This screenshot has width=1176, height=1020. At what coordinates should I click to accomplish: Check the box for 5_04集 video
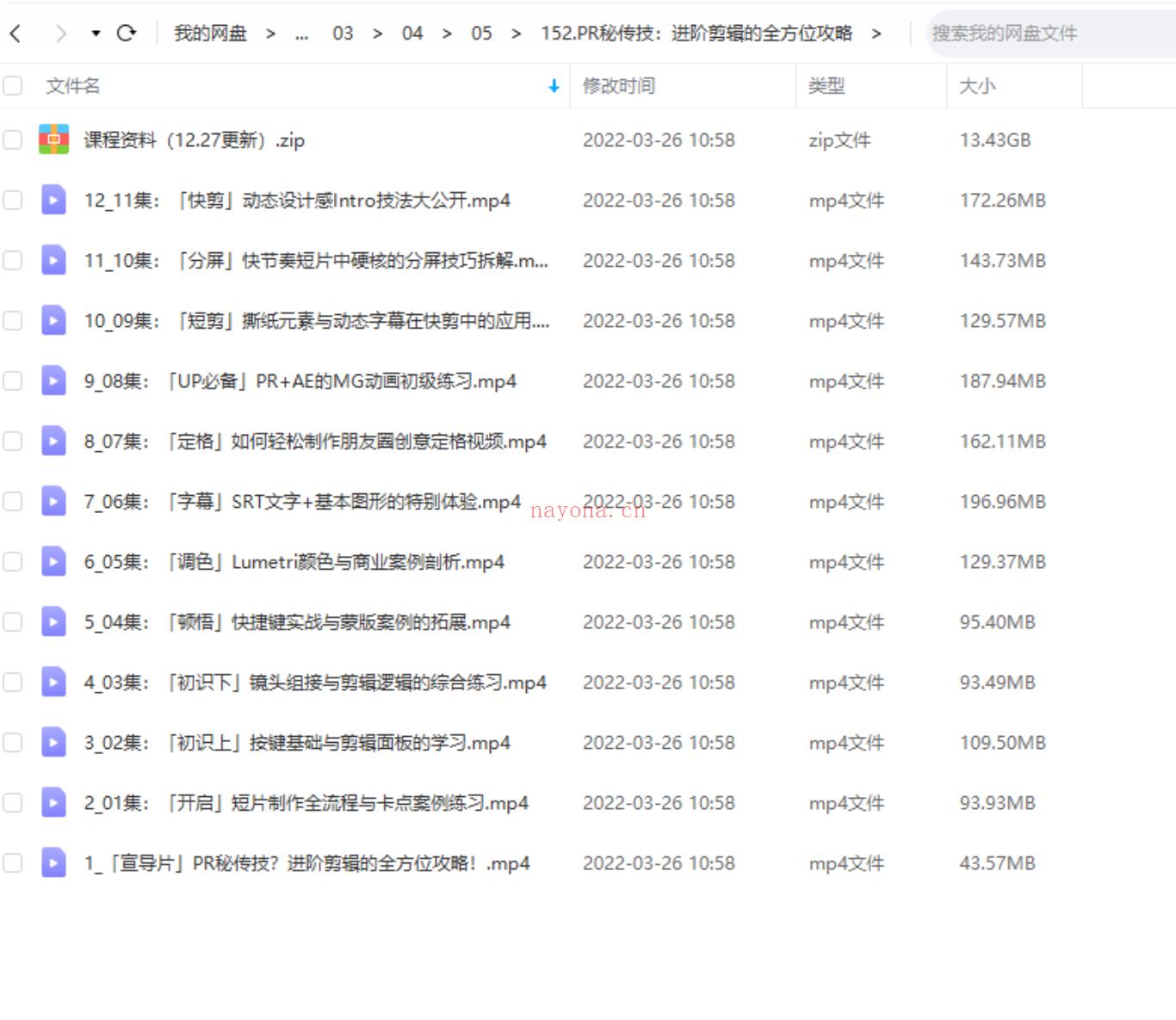pyautogui.click(x=12, y=621)
